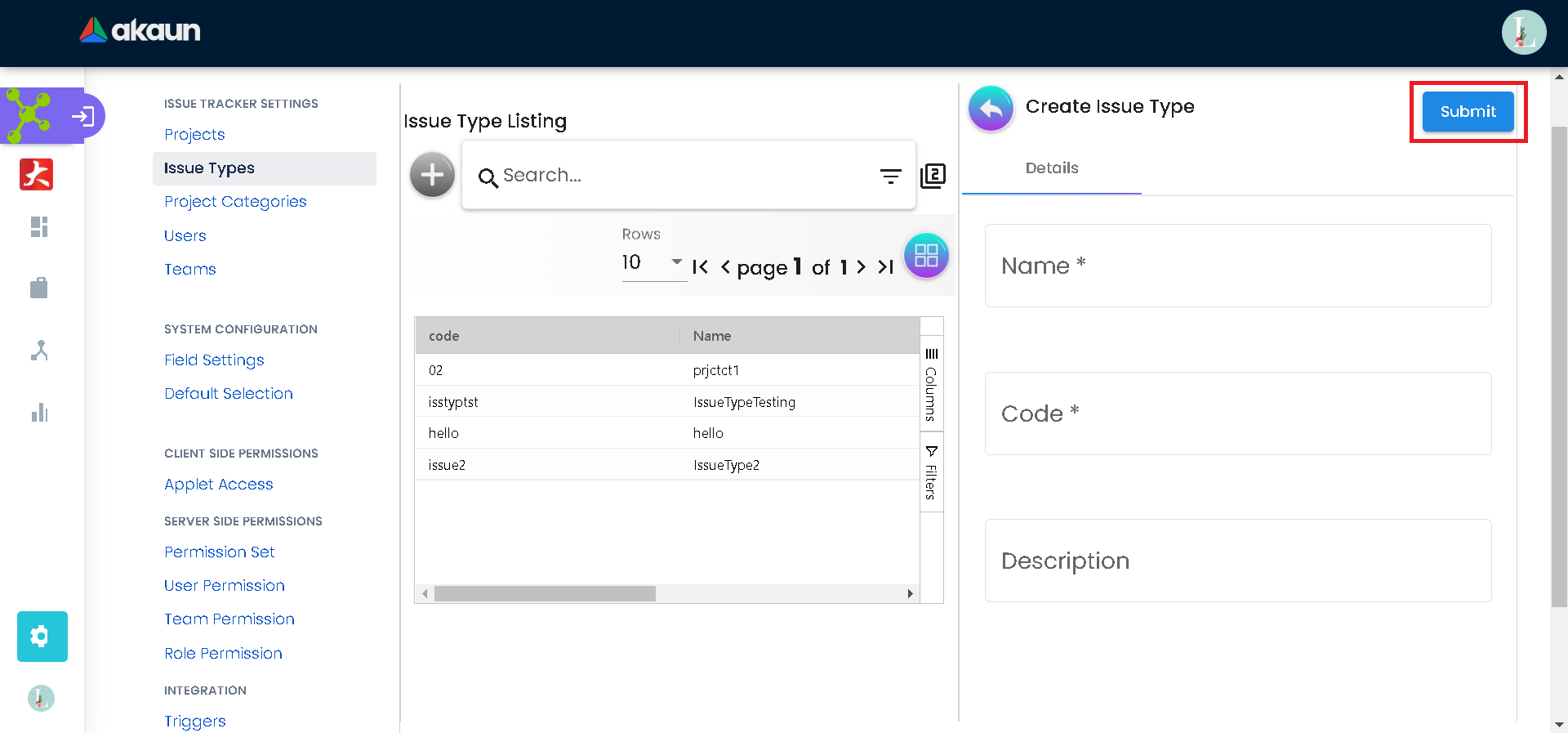This screenshot has width=1568, height=733.
Task: Open the search filter options icon
Action: click(x=890, y=176)
